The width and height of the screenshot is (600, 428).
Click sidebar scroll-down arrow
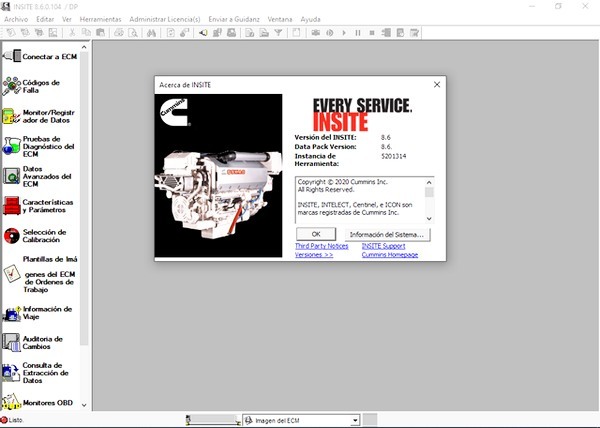84,405
